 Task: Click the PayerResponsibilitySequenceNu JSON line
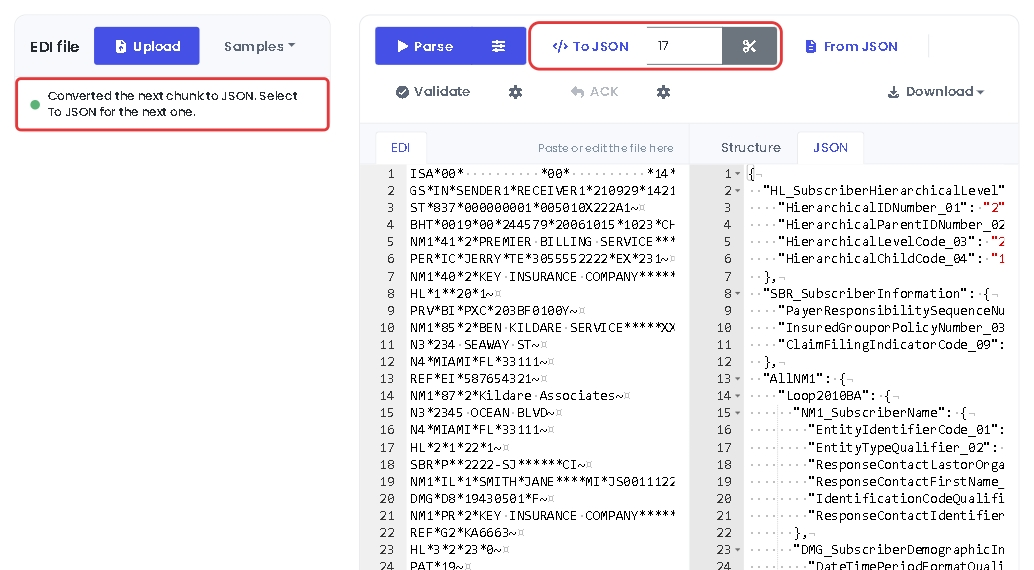[x=877, y=311]
